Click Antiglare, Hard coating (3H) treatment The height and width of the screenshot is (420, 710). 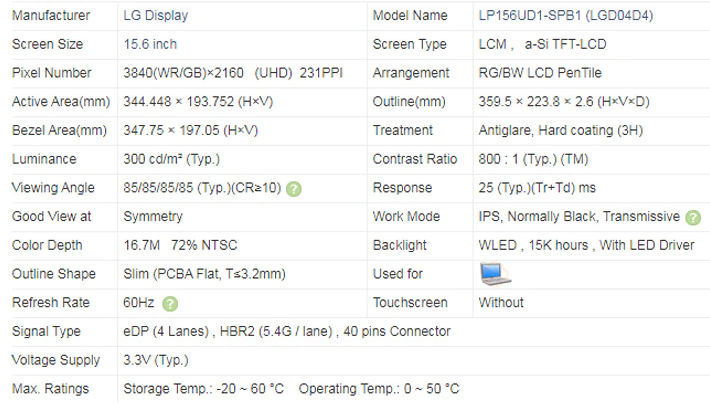tap(561, 130)
